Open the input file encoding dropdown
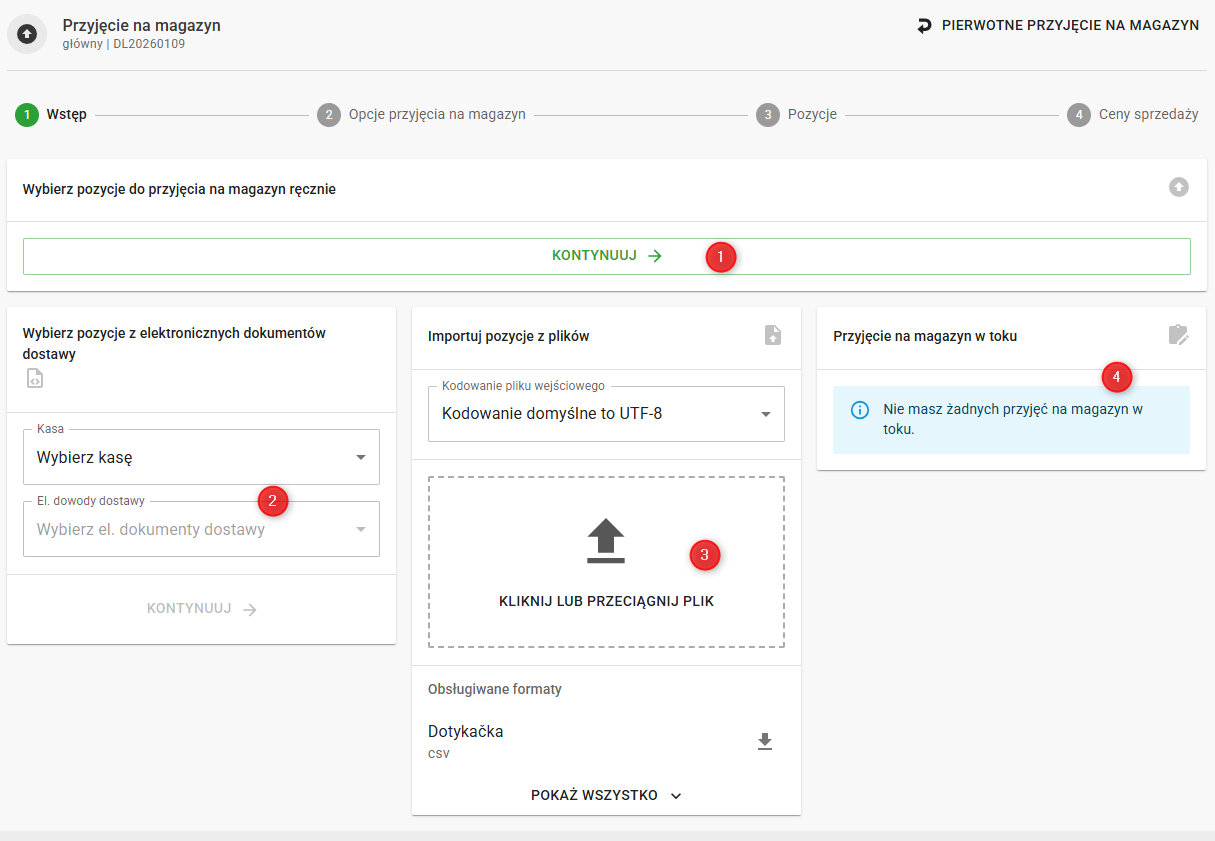The image size is (1215, 841). pos(606,414)
